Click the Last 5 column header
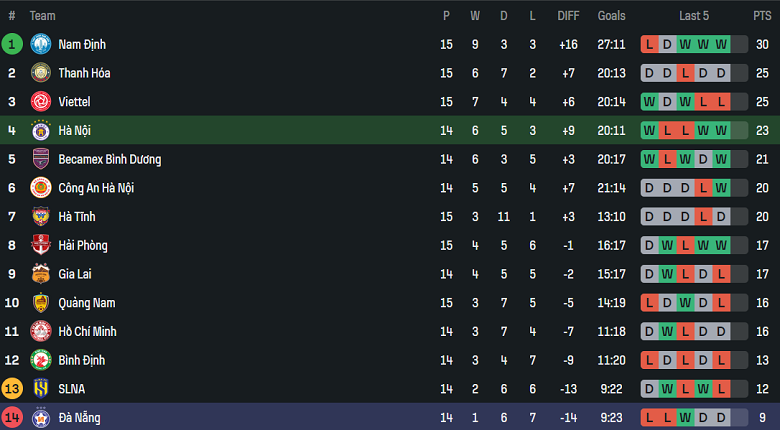This screenshot has width=780, height=430. 693,16
